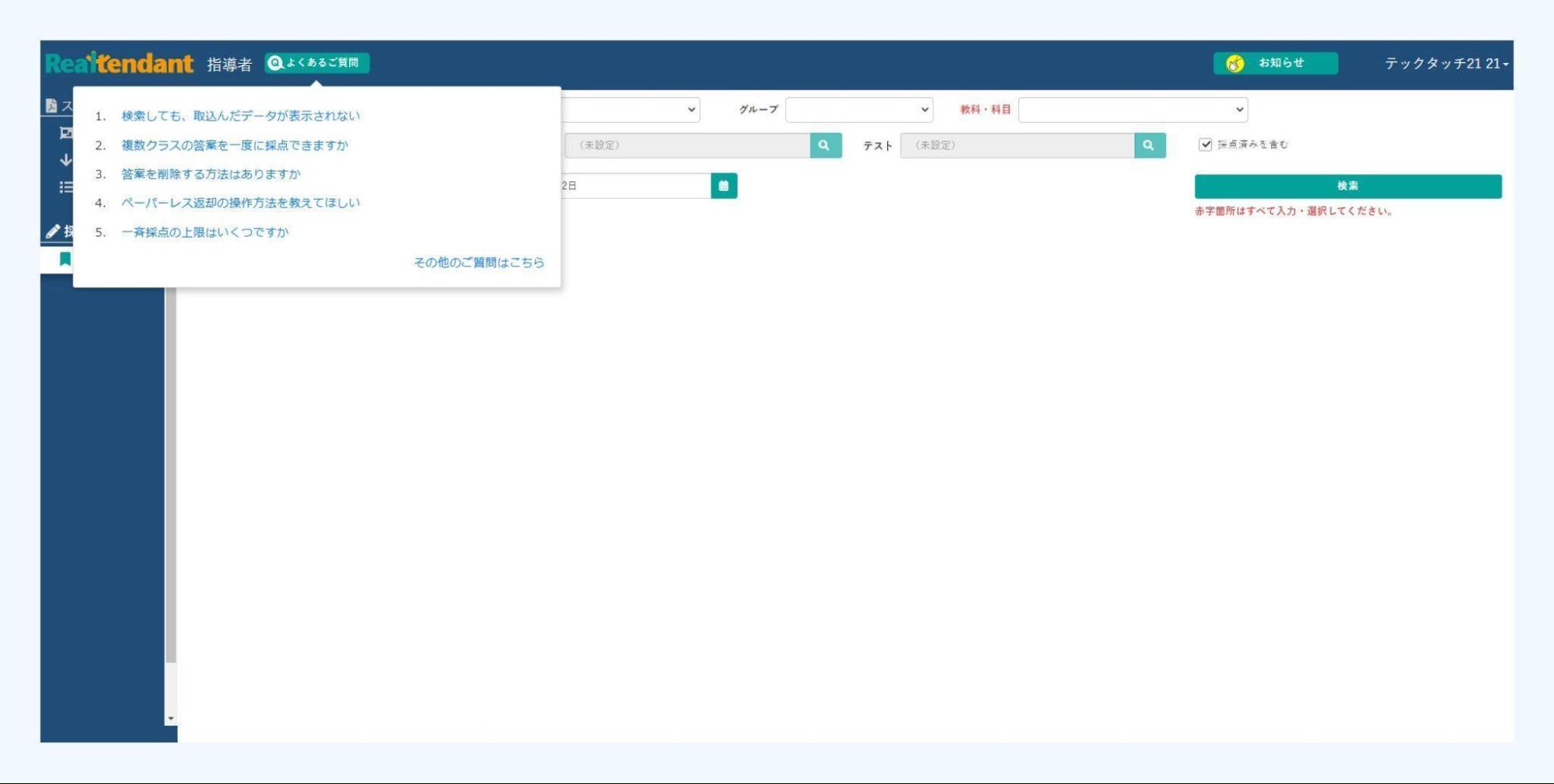1554x784 pixels.
Task: Open the 教科・科目 dropdown
Action: coord(1132,110)
